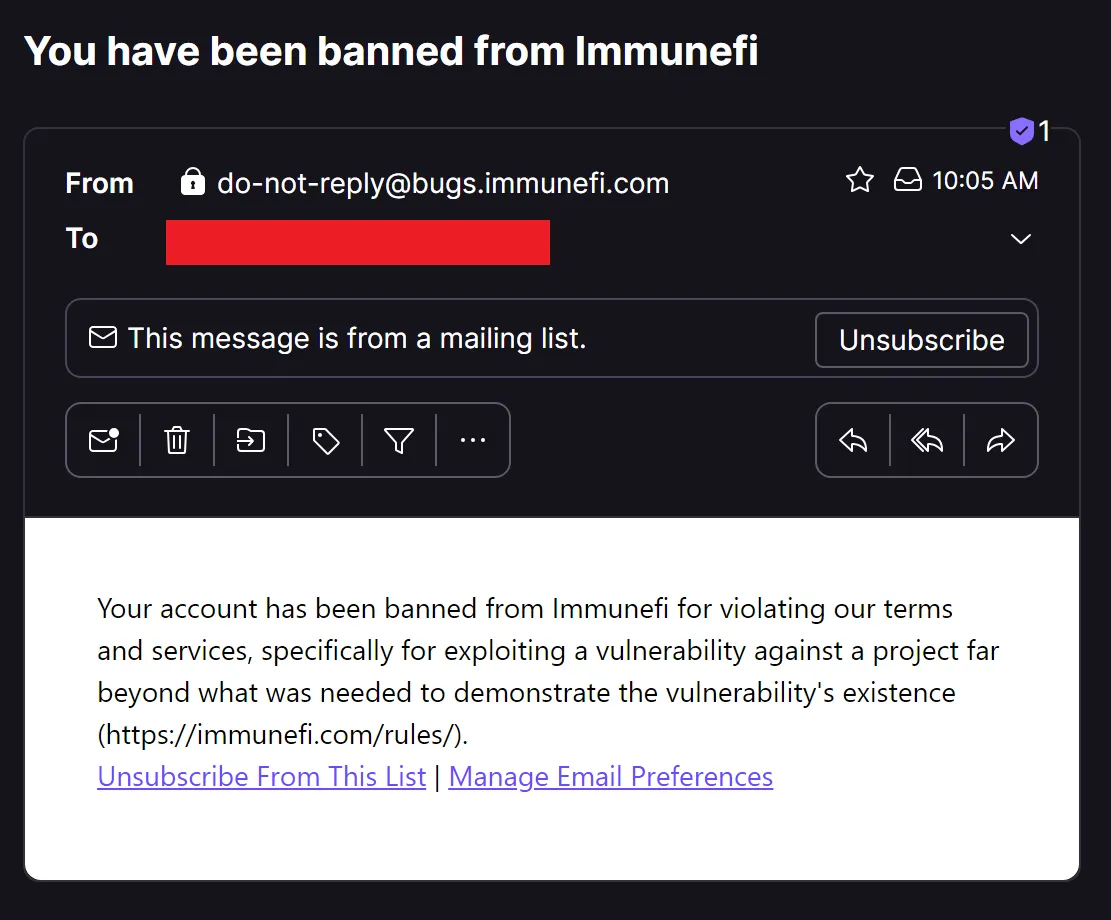The image size is (1111, 920).
Task: Forward this email message
Action: point(1001,440)
